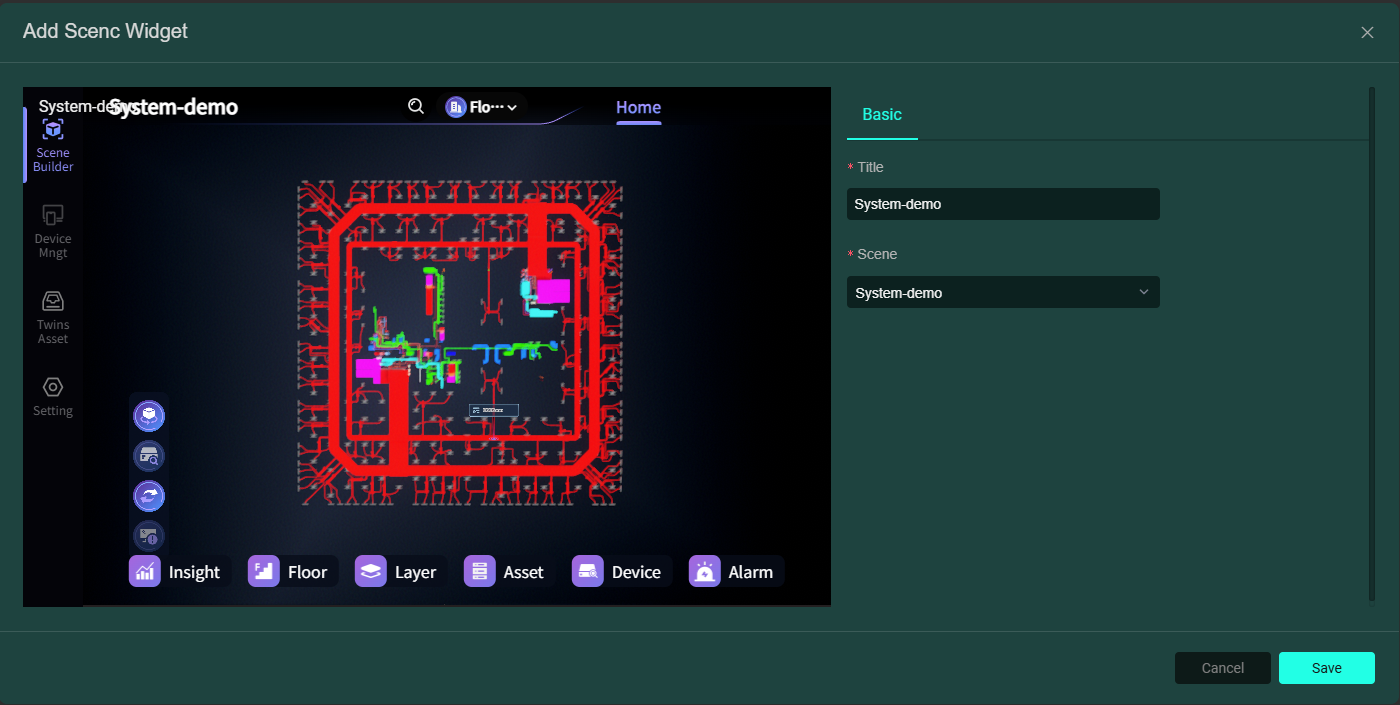This screenshot has height=705, width=1400.
Task: Select the Basic tab
Action: [x=882, y=115]
